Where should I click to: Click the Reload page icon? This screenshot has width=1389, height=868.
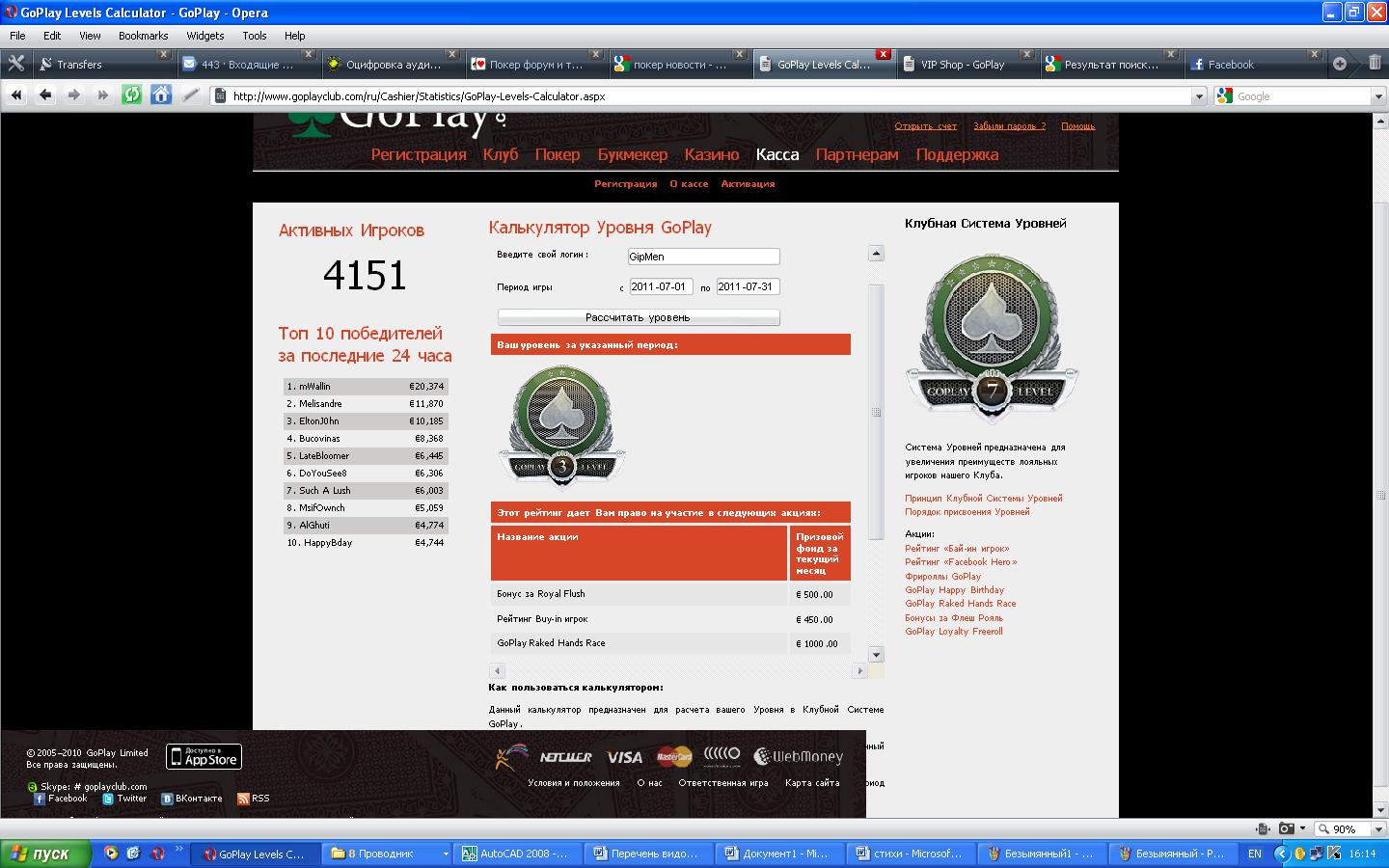tap(132, 95)
